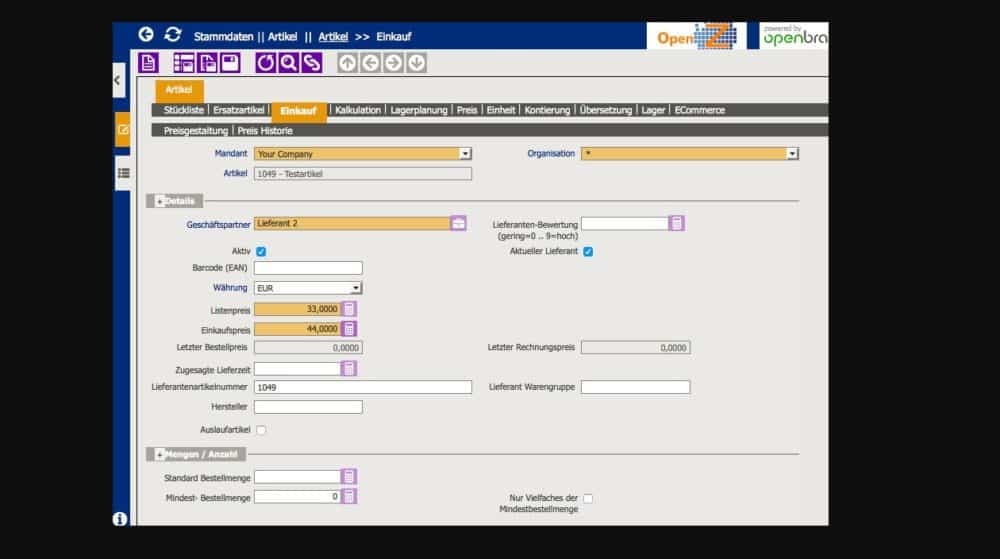The height and width of the screenshot is (559, 1000).
Task: Open calculator next to Einkaufspreis field
Action: (349, 329)
